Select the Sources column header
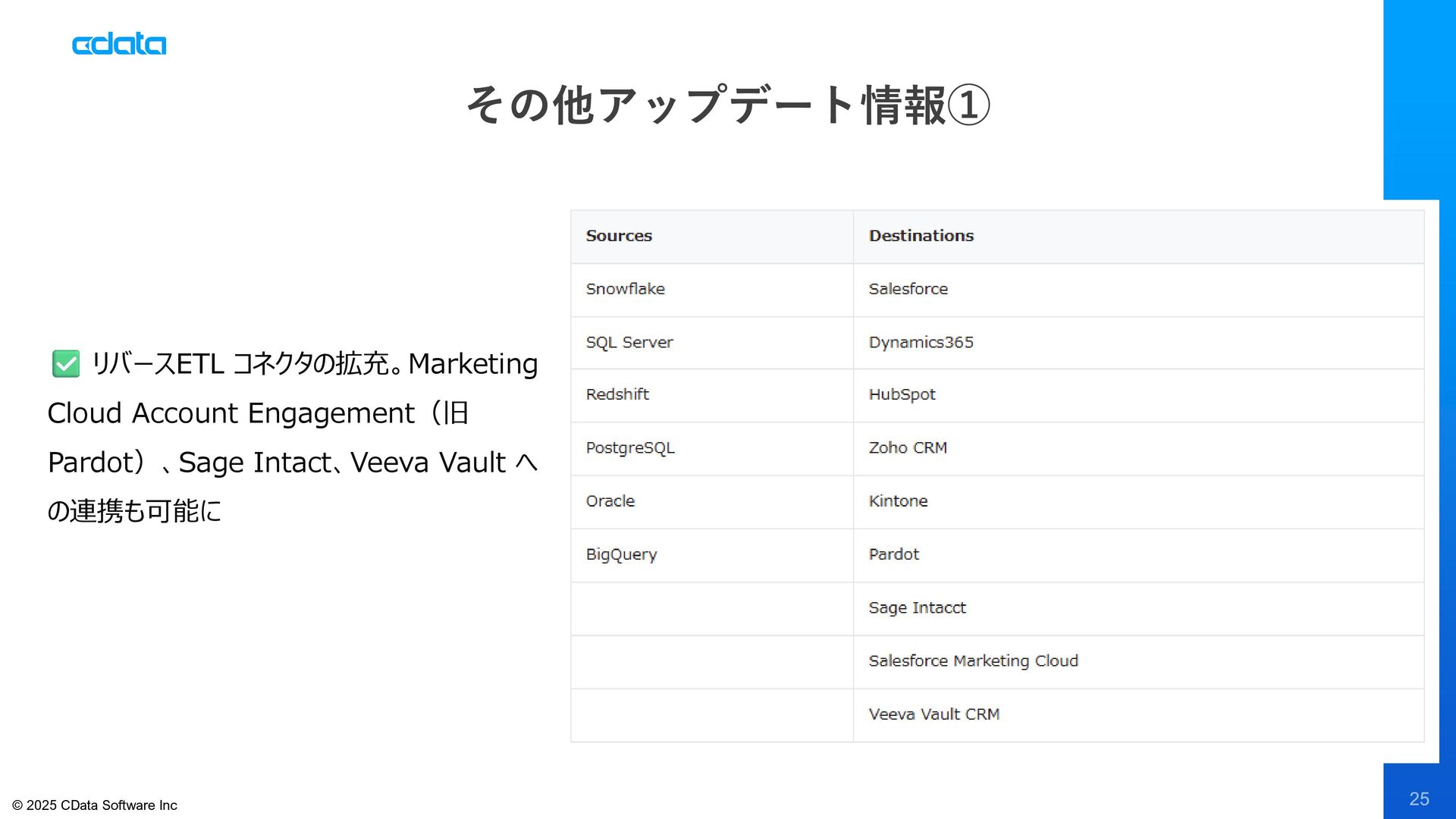The image size is (1456, 819). tap(619, 236)
